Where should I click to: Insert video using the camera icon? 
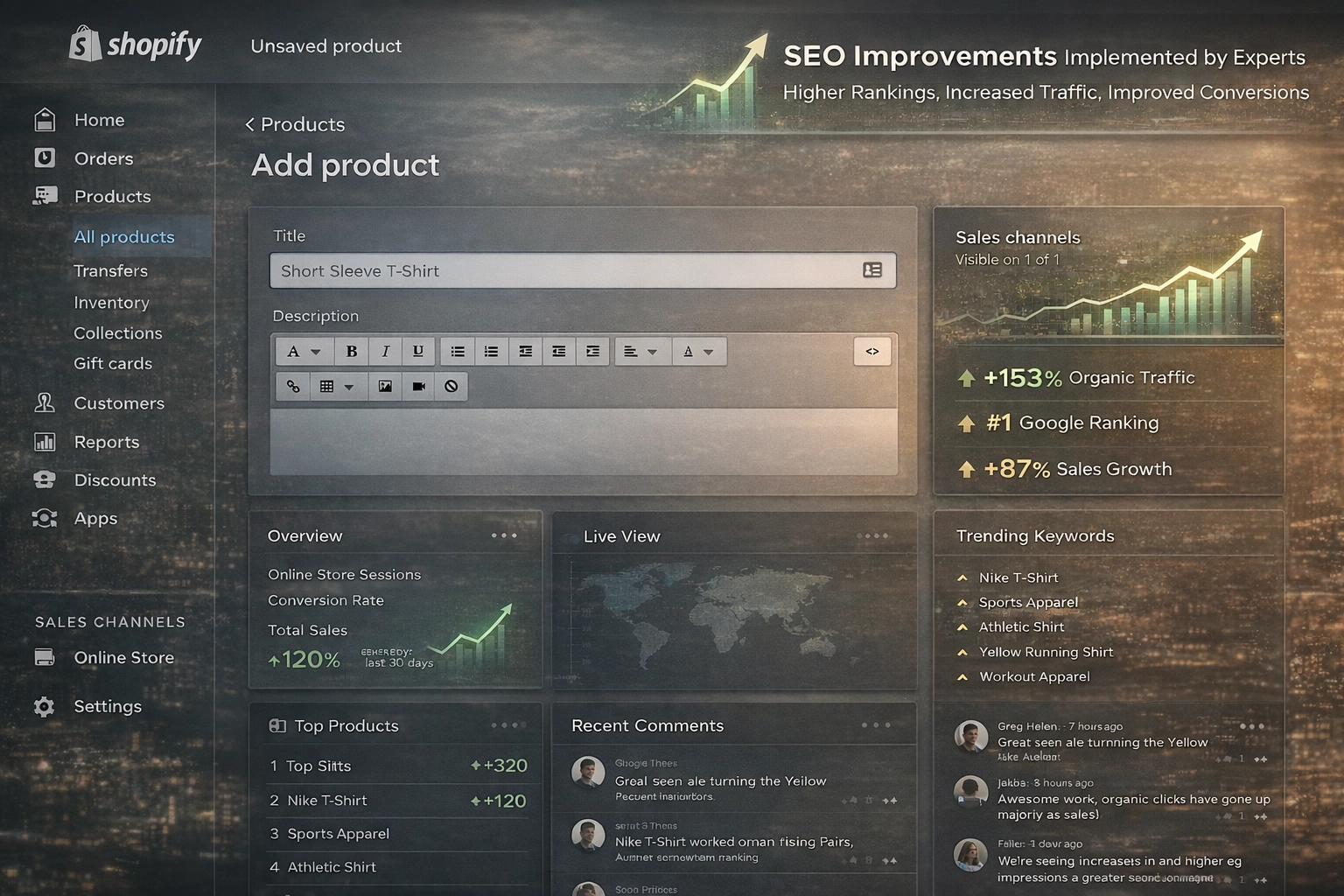point(418,387)
